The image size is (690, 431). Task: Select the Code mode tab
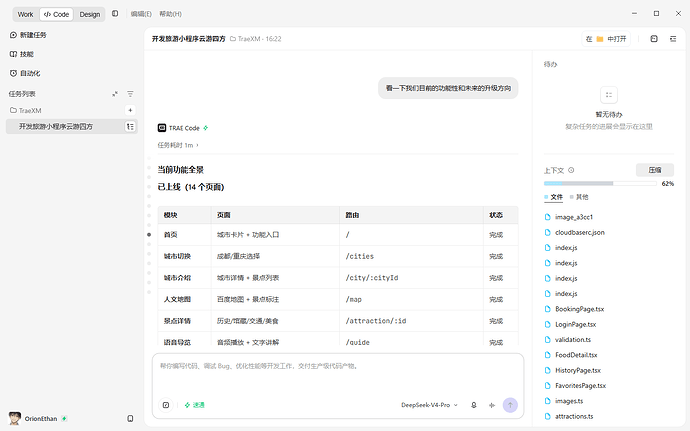tap(56, 14)
